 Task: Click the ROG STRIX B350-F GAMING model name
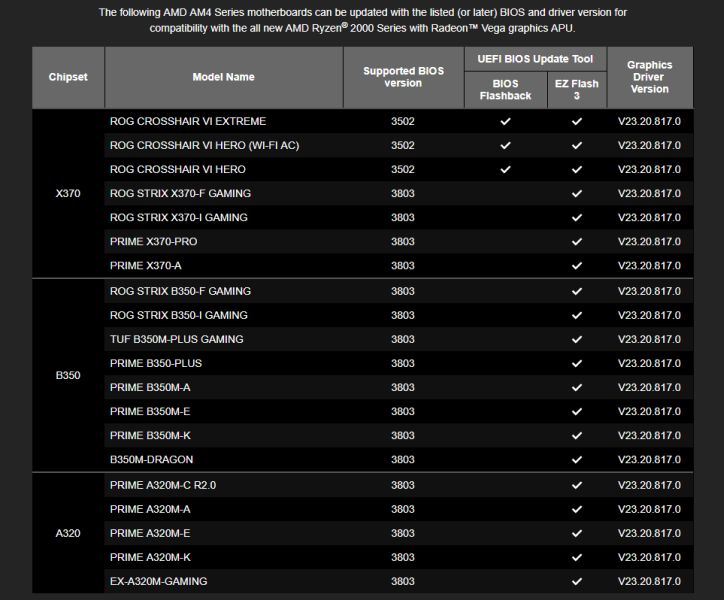(180, 291)
